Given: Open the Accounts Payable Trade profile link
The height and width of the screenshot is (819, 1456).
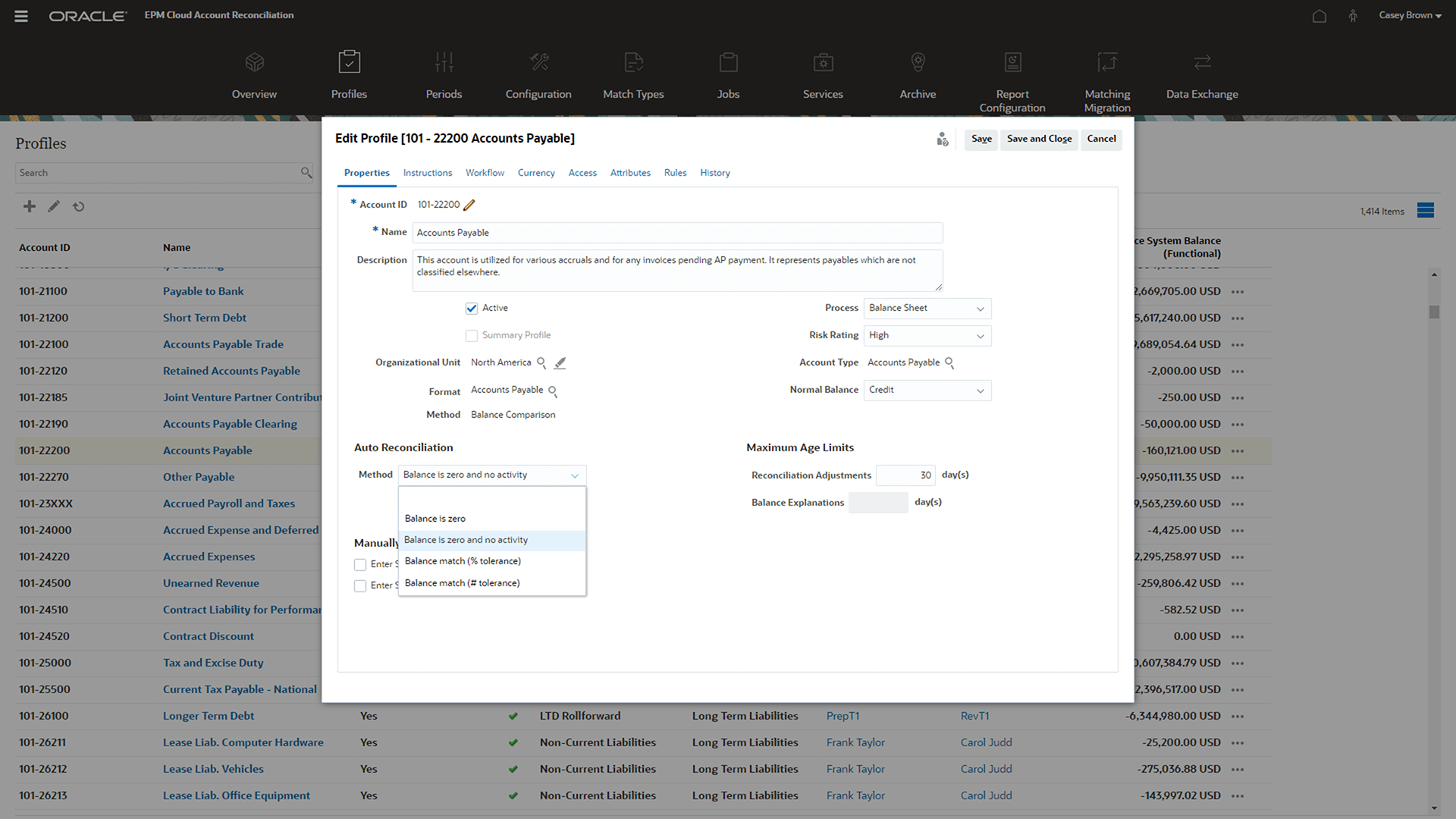Looking at the screenshot, I should point(223,344).
